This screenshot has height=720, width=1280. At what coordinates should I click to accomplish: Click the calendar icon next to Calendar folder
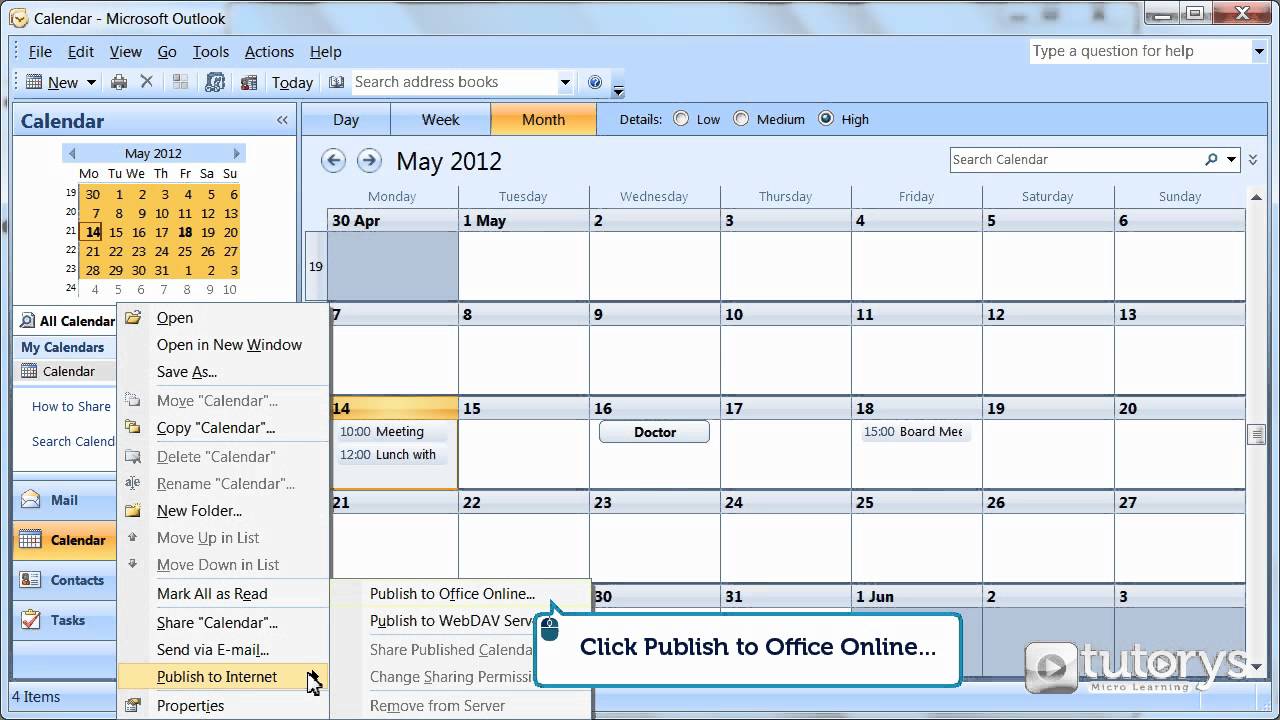tap(29, 371)
